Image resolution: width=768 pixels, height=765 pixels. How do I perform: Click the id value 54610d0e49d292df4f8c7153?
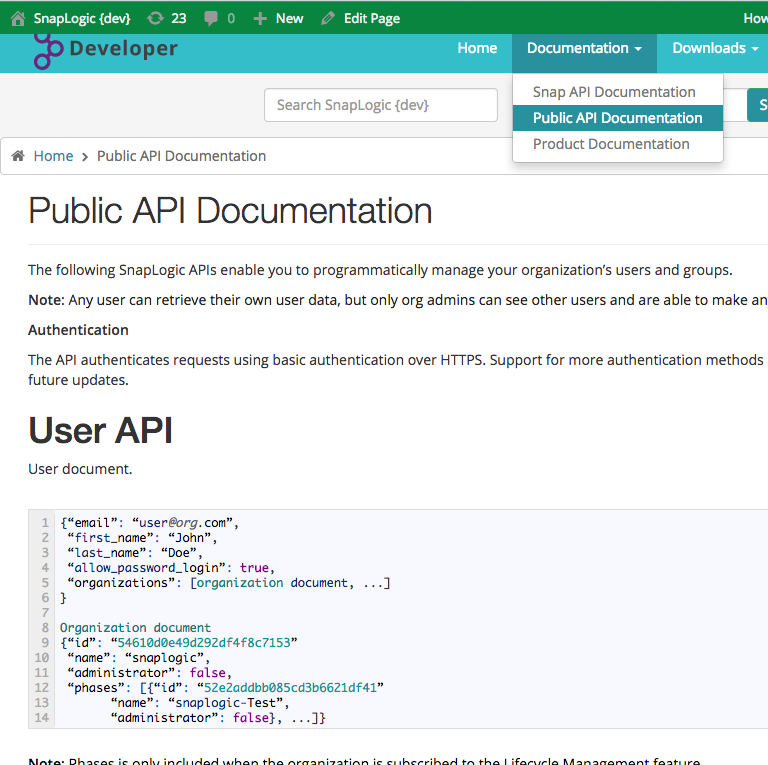(204, 643)
